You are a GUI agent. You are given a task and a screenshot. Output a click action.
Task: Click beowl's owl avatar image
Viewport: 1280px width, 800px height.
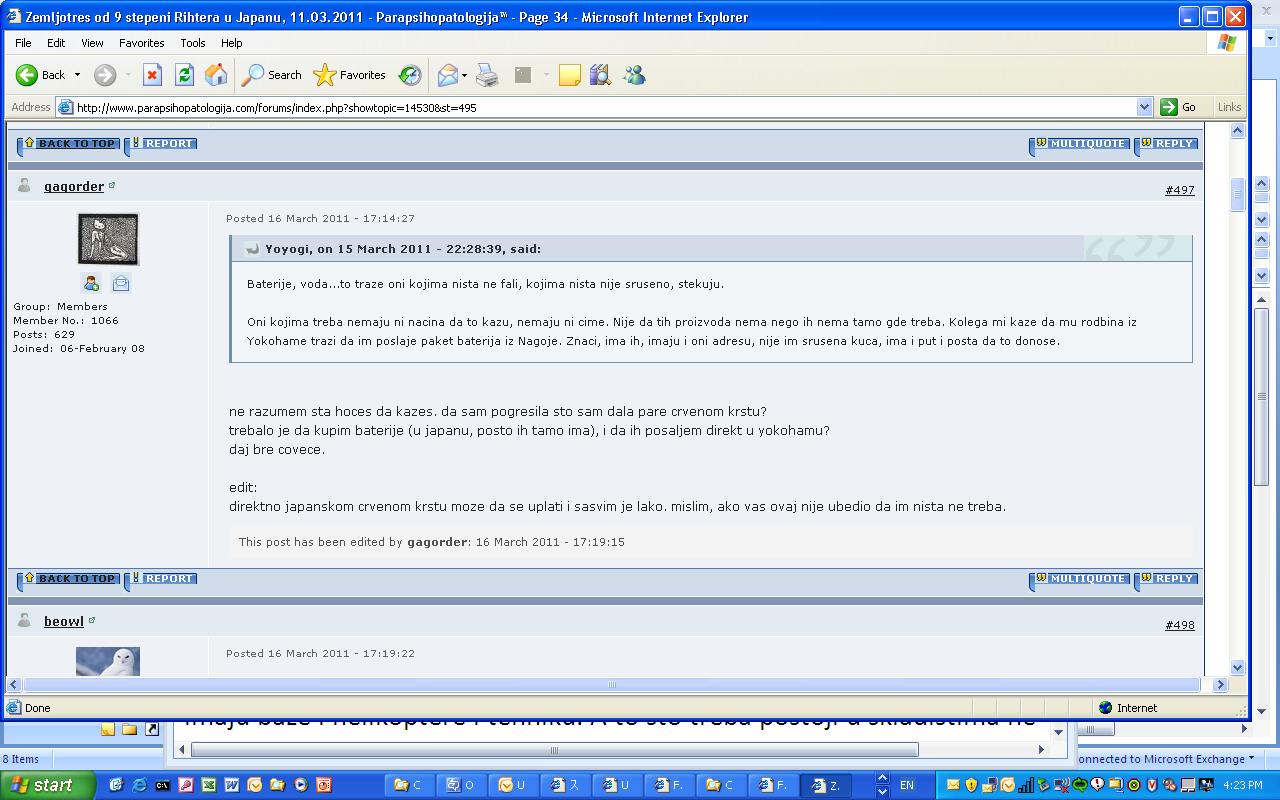[x=108, y=661]
